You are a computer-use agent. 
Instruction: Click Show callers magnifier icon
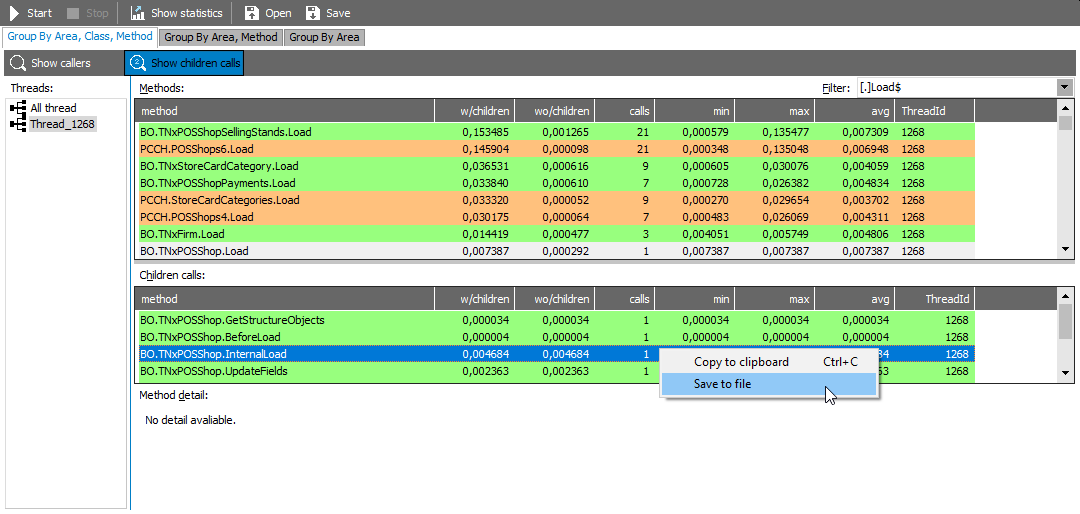(17, 63)
